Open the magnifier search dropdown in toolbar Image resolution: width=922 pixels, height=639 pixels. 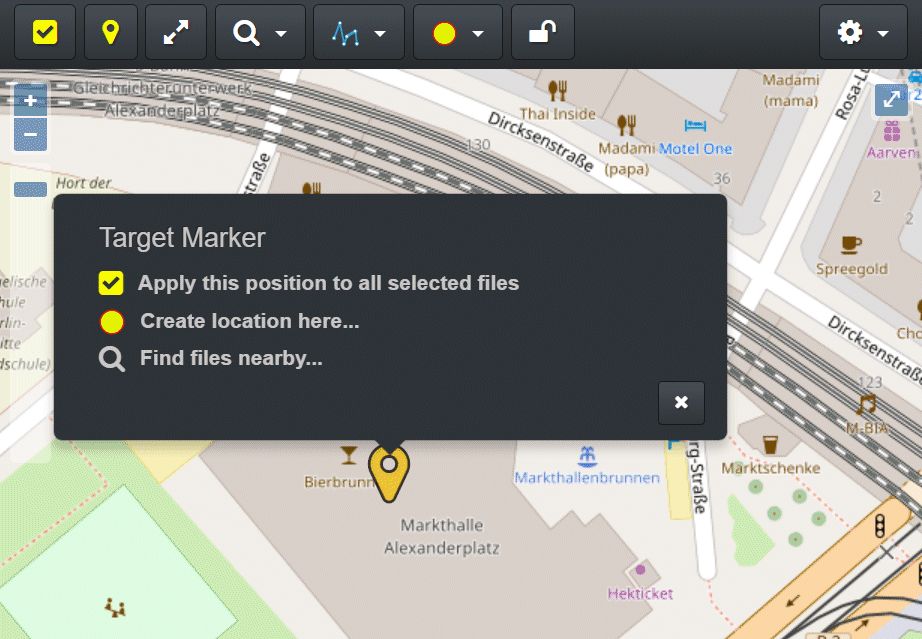[x=260, y=32]
